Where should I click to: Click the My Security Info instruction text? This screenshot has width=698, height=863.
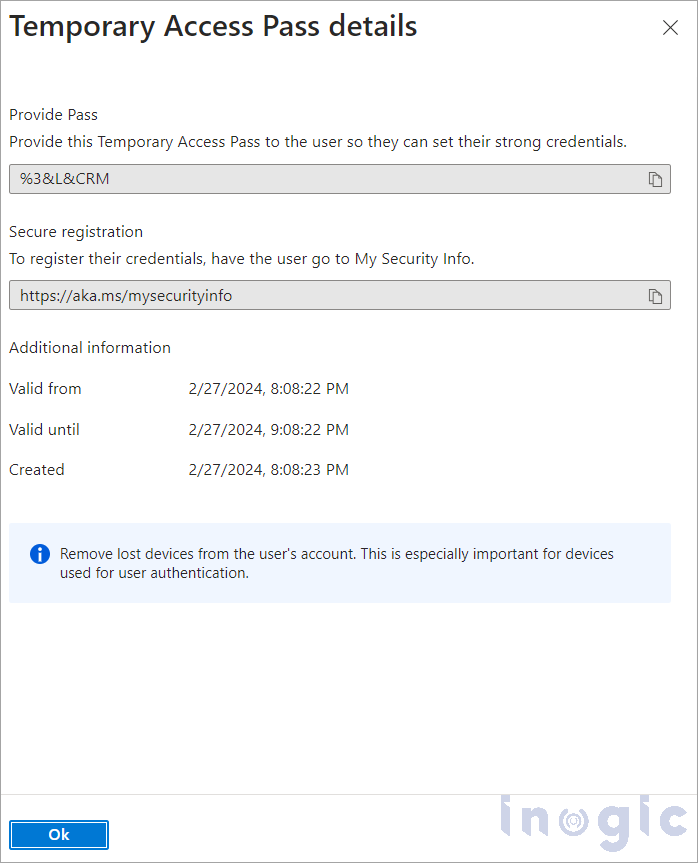[x=241, y=259]
